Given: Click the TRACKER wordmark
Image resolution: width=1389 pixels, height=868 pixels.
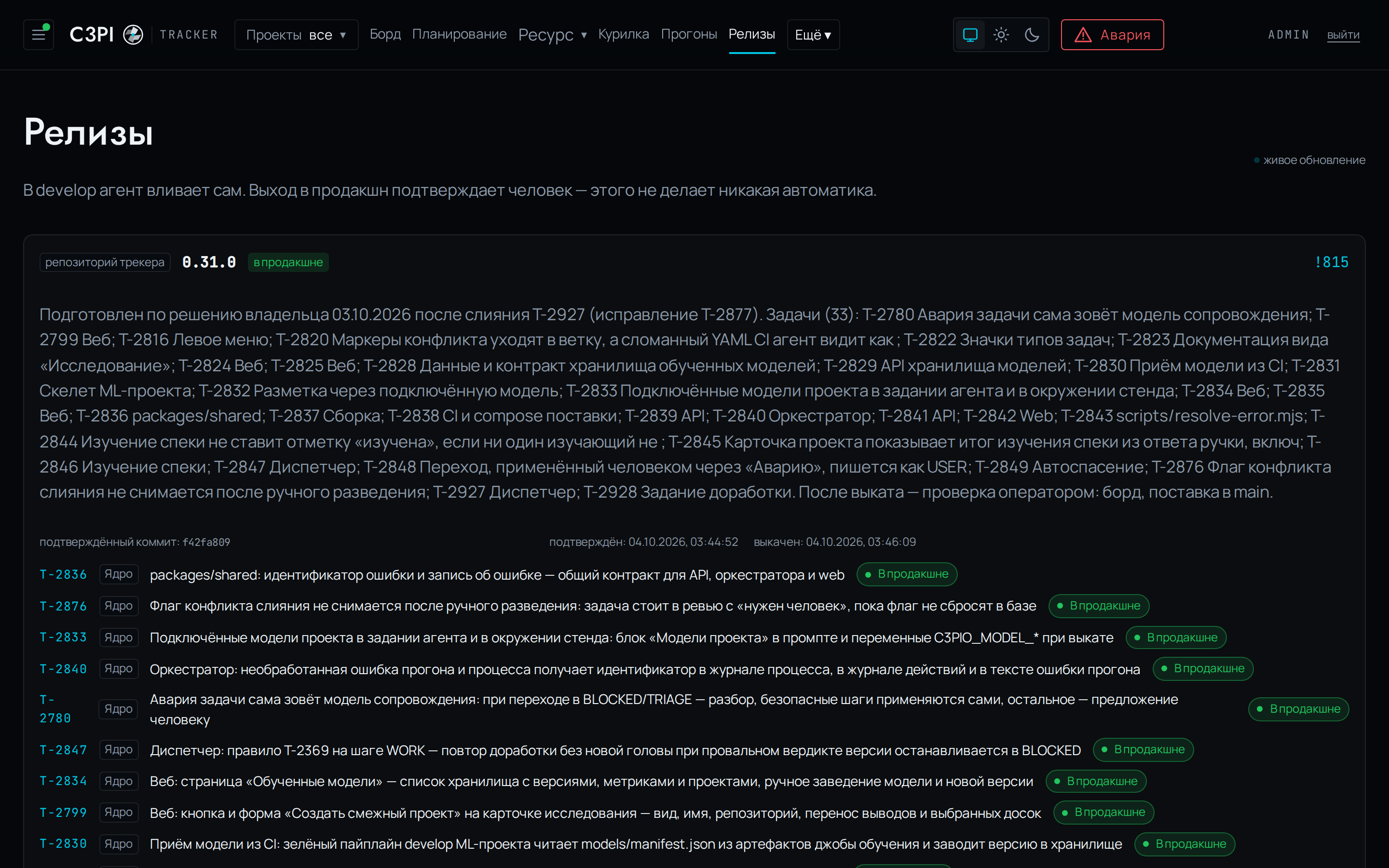Looking at the screenshot, I should click(x=189, y=35).
